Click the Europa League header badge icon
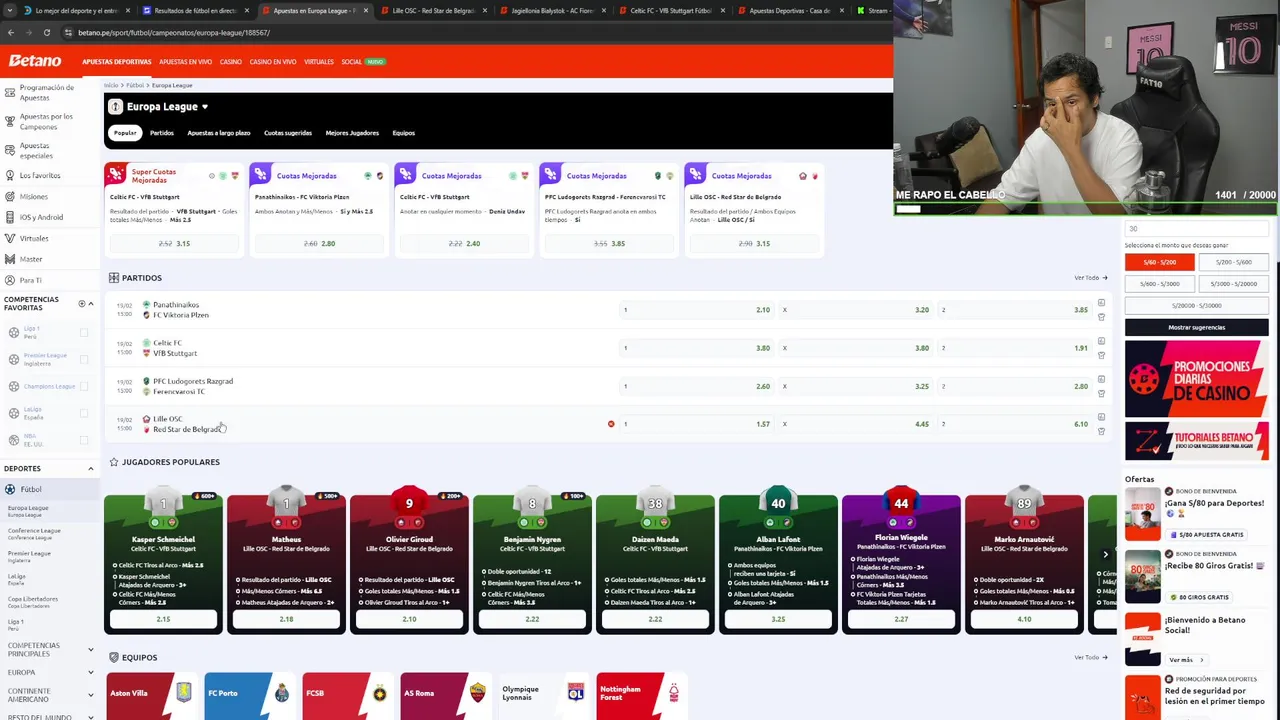This screenshot has height=720, width=1280. (115, 107)
